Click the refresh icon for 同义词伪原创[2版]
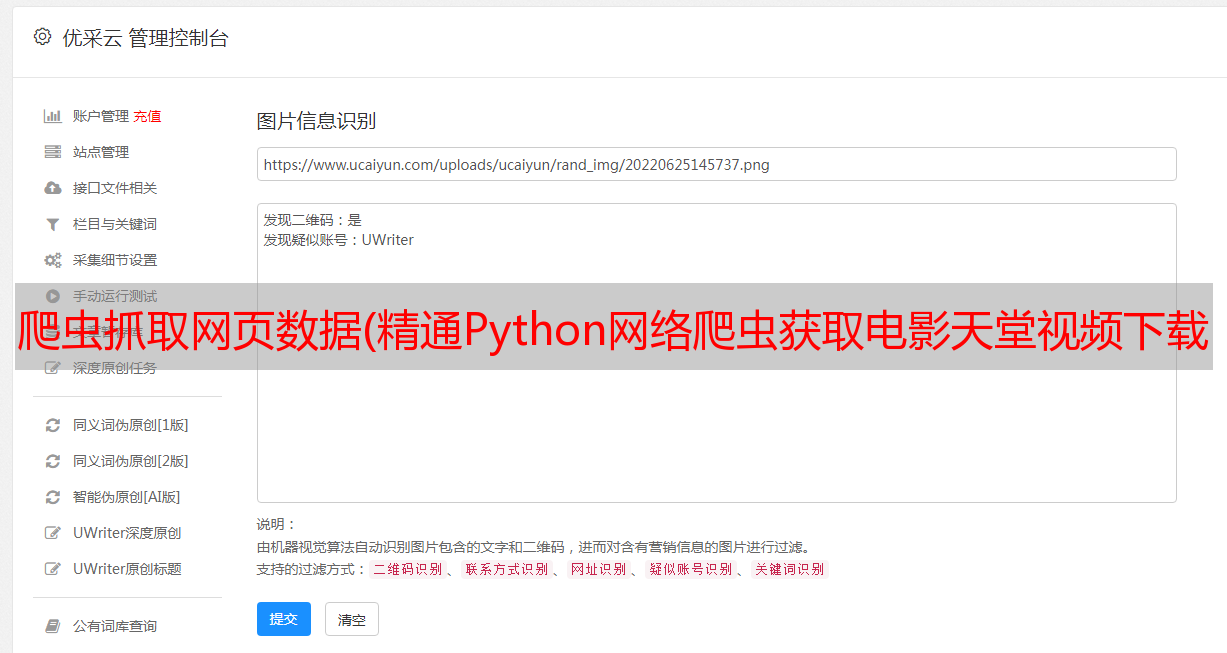1227x653 pixels. 53,461
